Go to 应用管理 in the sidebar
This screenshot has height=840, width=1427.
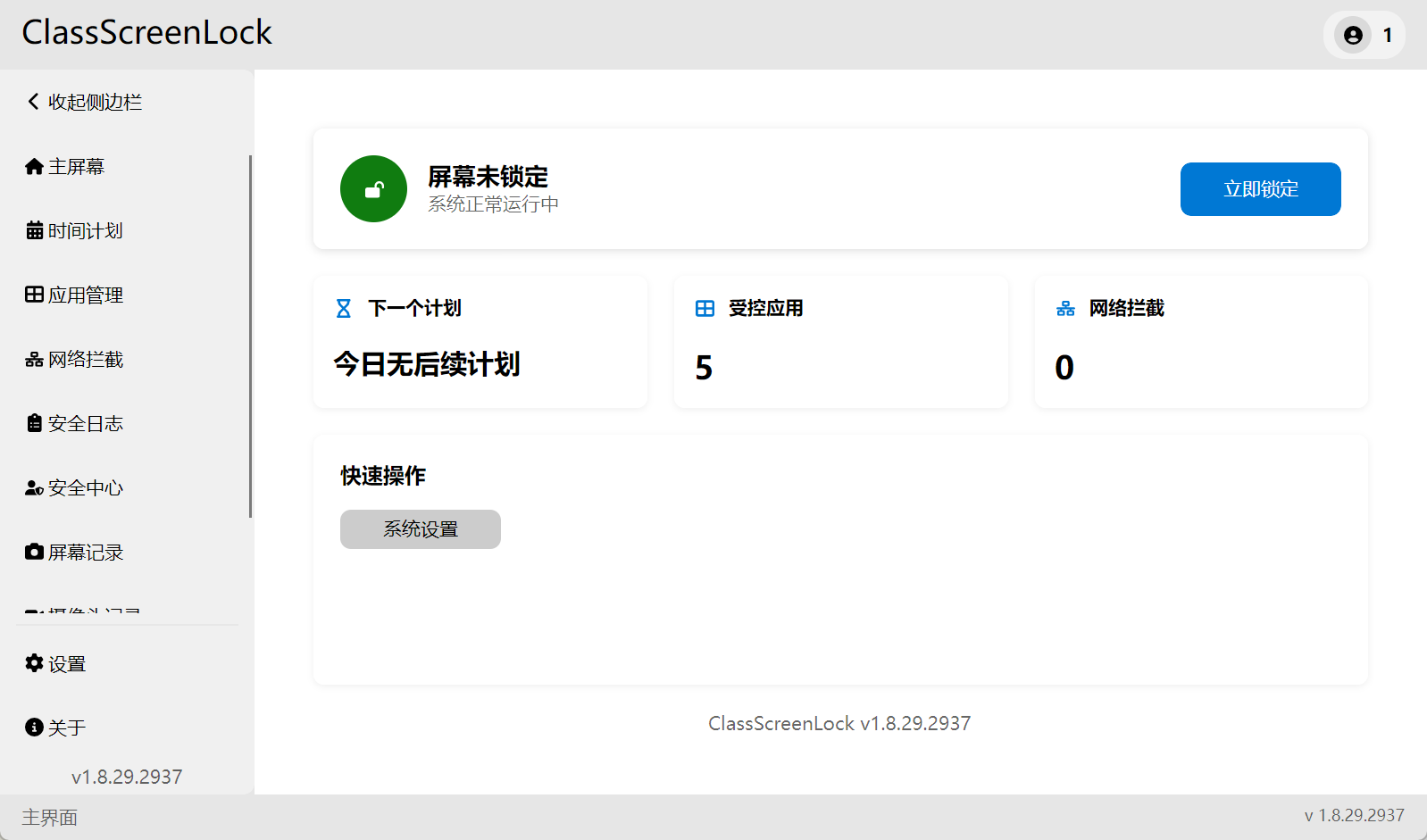[86, 295]
